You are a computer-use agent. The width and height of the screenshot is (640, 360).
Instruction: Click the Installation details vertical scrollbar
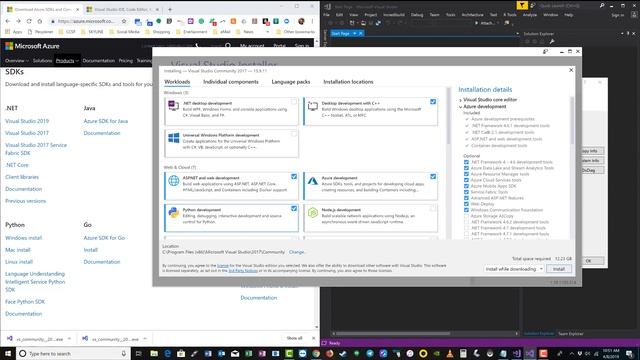click(x=571, y=120)
